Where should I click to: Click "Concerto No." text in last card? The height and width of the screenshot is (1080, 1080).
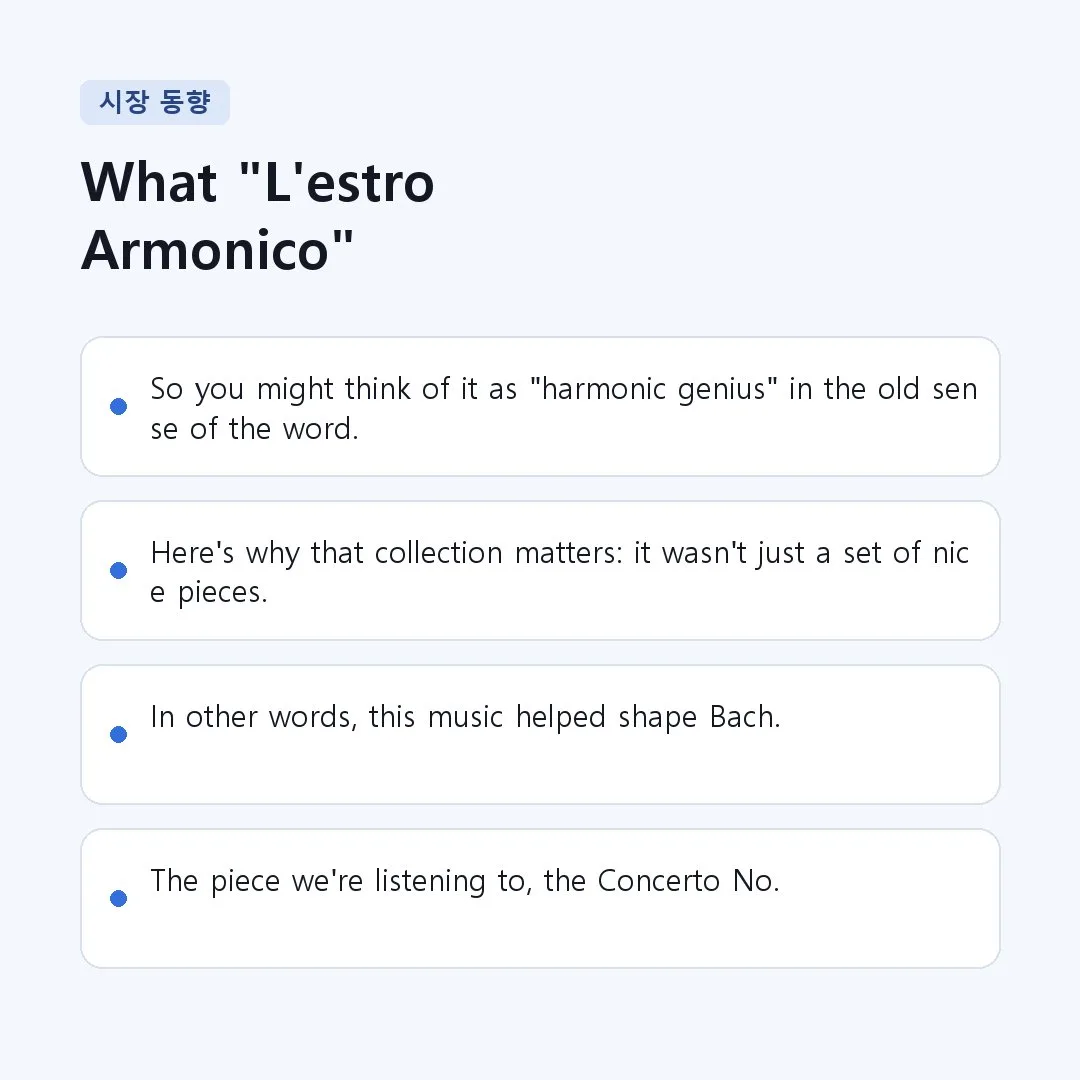point(688,881)
